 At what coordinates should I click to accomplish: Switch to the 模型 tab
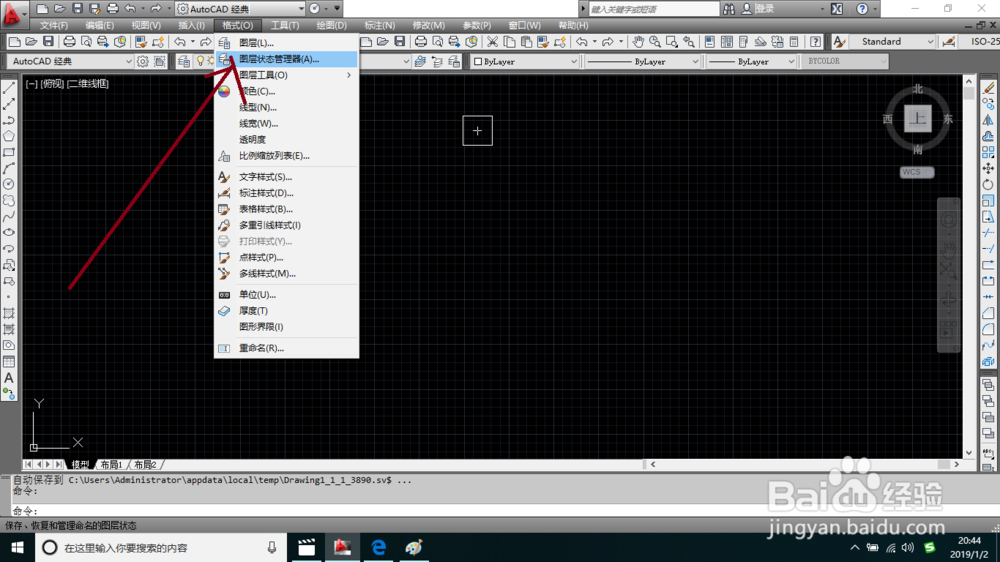pos(80,465)
